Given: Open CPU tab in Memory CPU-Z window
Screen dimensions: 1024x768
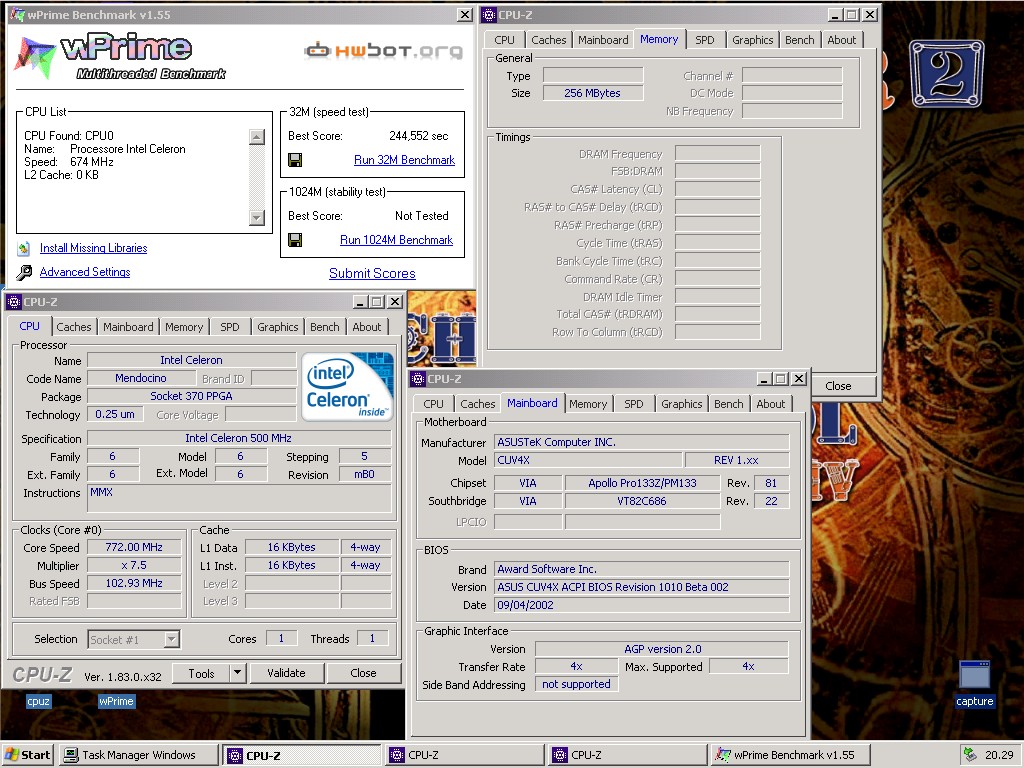Looking at the screenshot, I should click(x=504, y=40).
